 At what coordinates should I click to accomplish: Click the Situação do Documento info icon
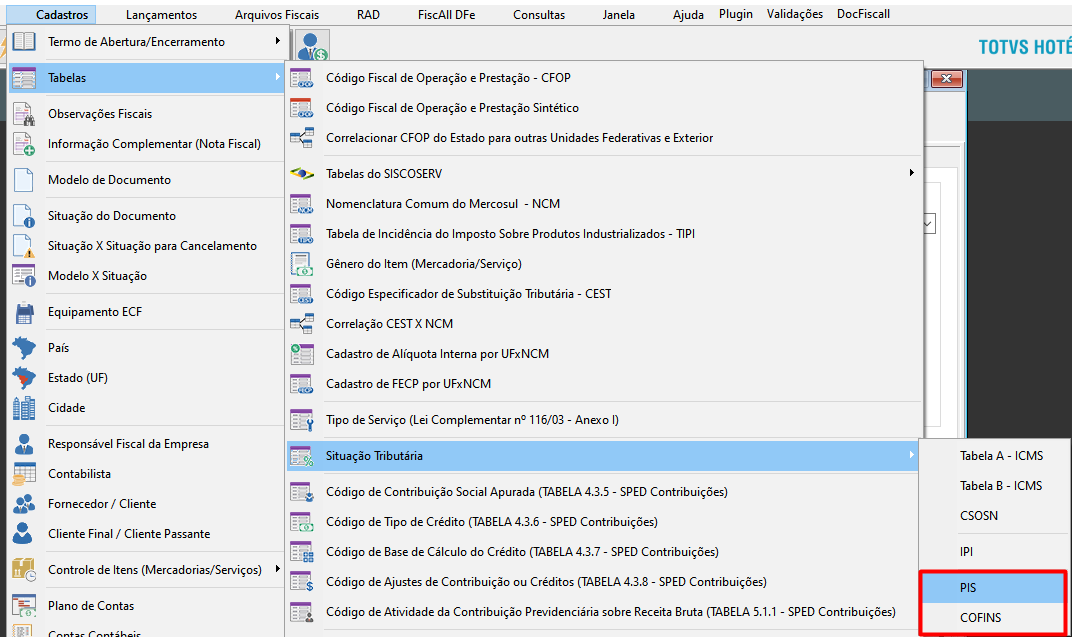(x=24, y=216)
